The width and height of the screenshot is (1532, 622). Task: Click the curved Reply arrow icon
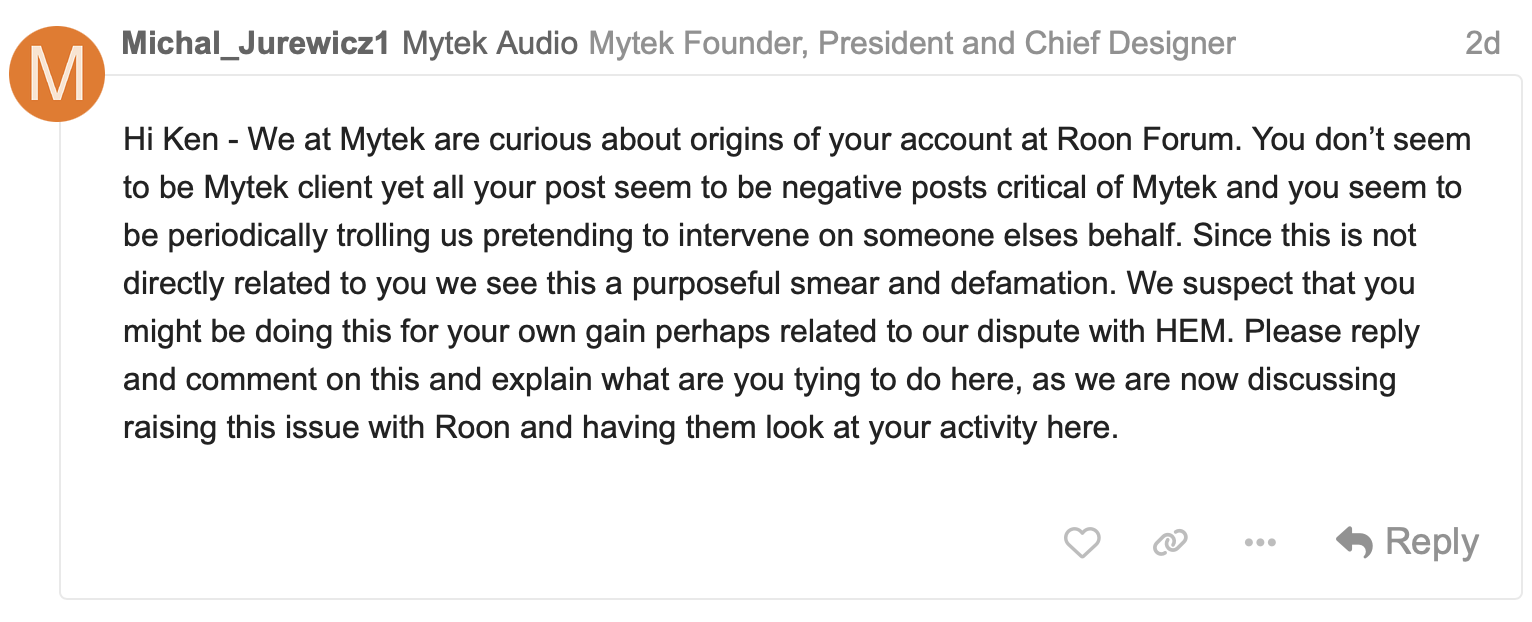[1354, 543]
